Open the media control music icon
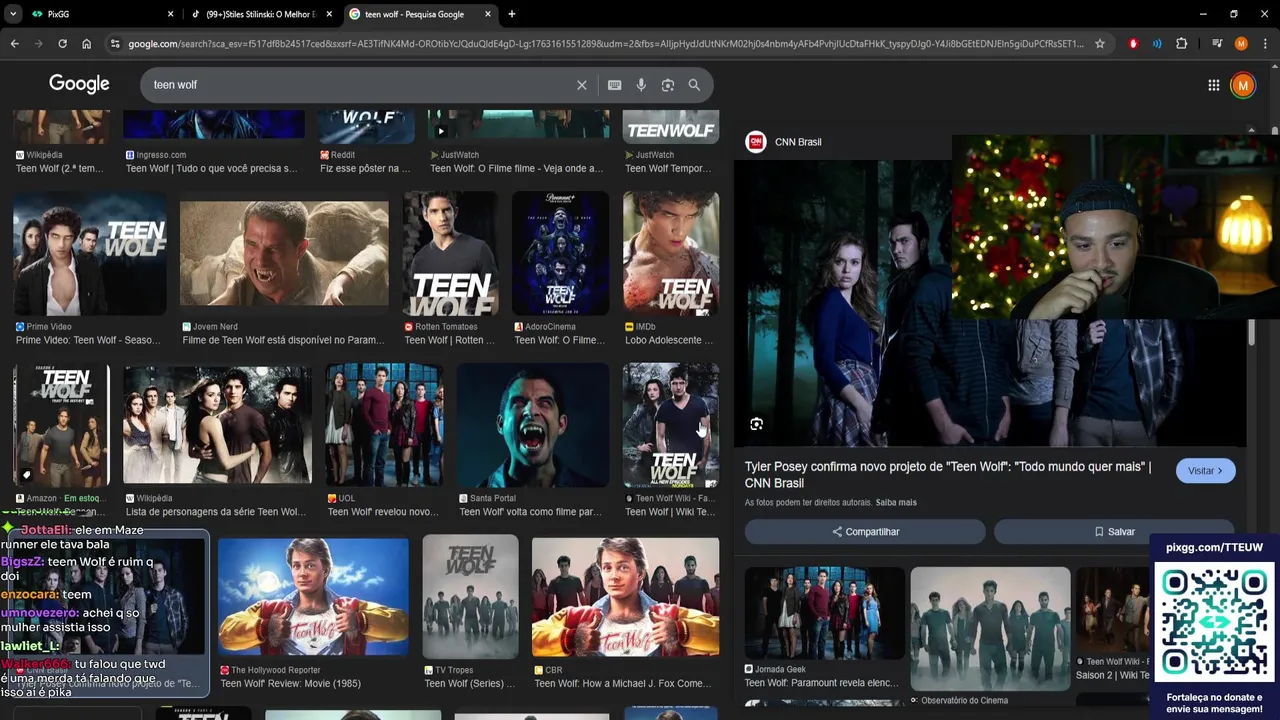The height and width of the screenshot is (720, 1280). coord(1217,44)
